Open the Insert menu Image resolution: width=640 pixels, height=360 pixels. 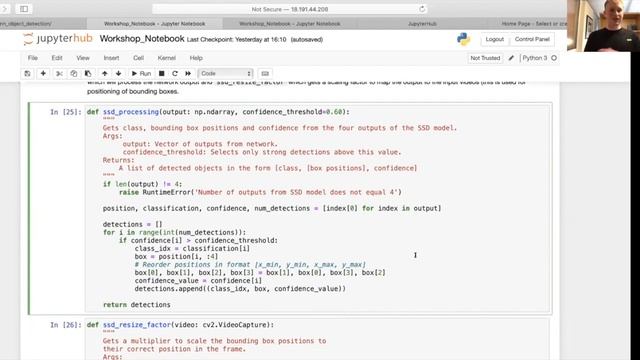[x=111, y=58]
